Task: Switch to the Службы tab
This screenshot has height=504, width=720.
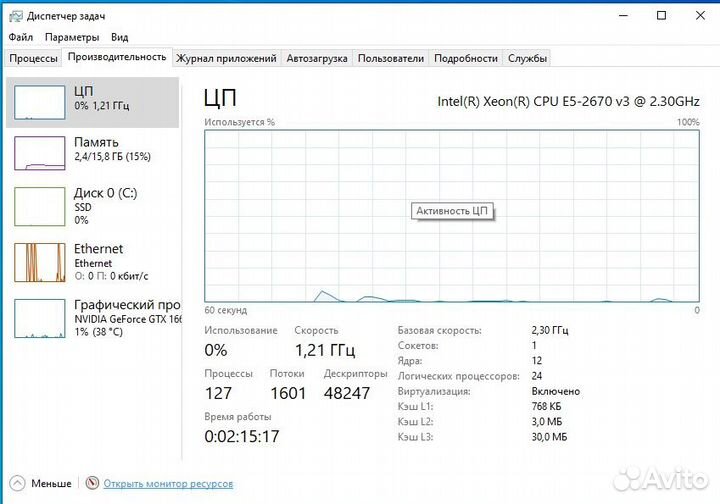Action: point(527,58)
